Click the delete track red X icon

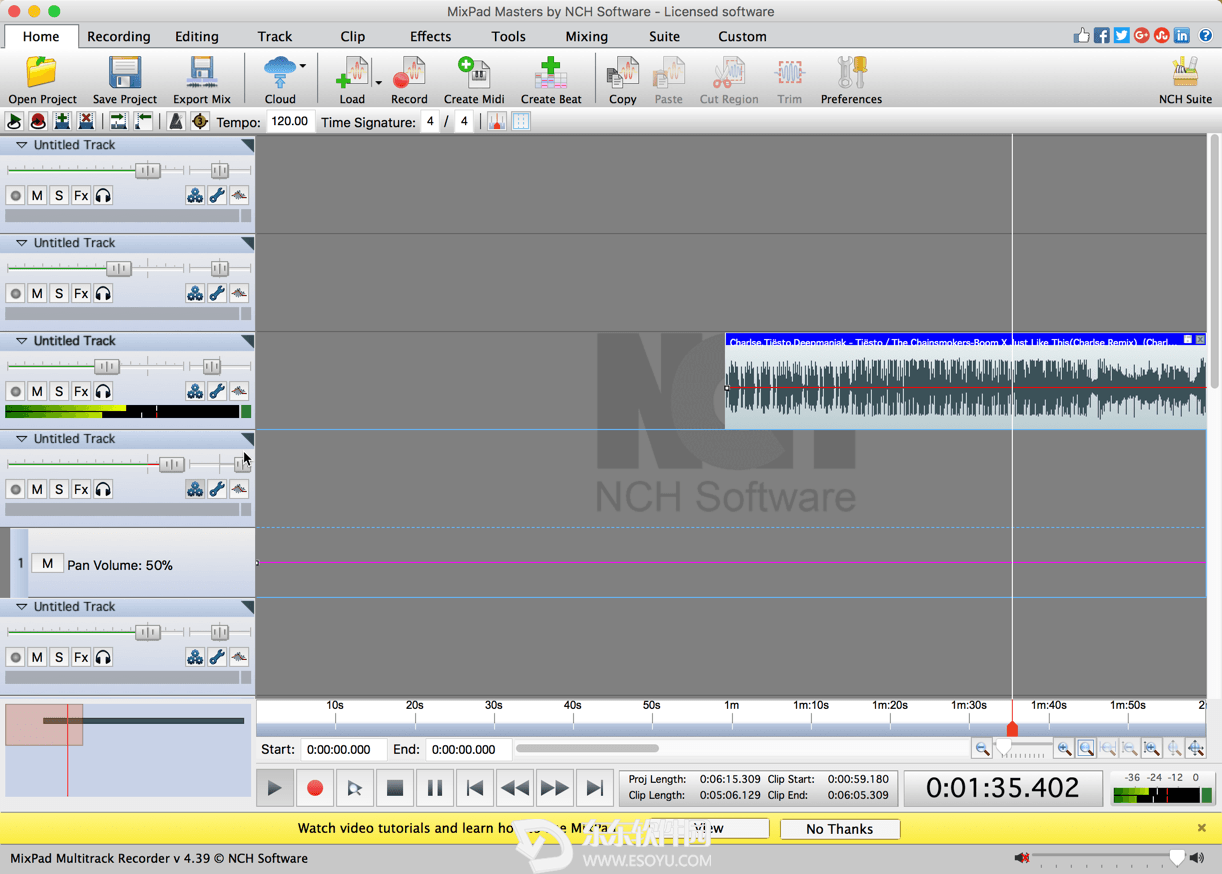[86, 122]
